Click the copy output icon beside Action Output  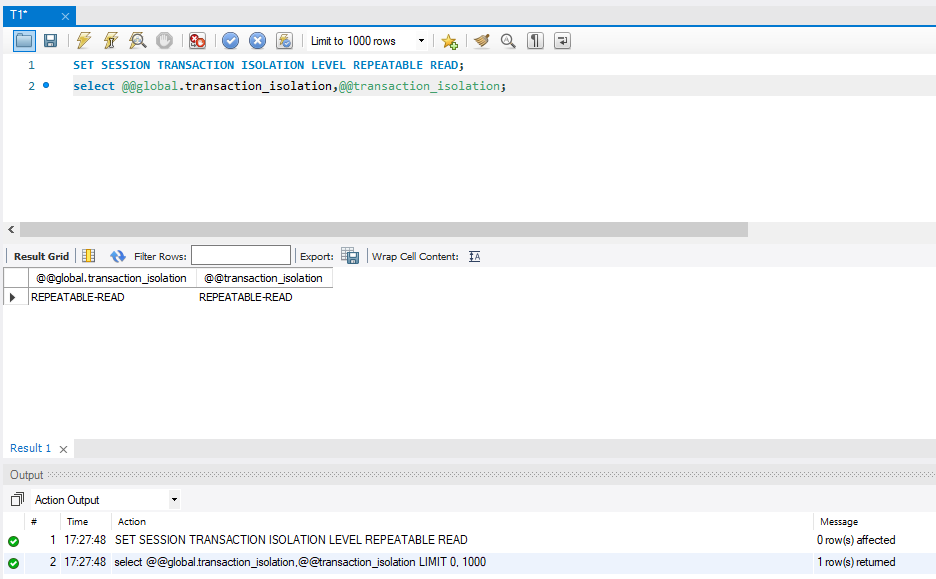pyautogui.click(x=17, y=499)
